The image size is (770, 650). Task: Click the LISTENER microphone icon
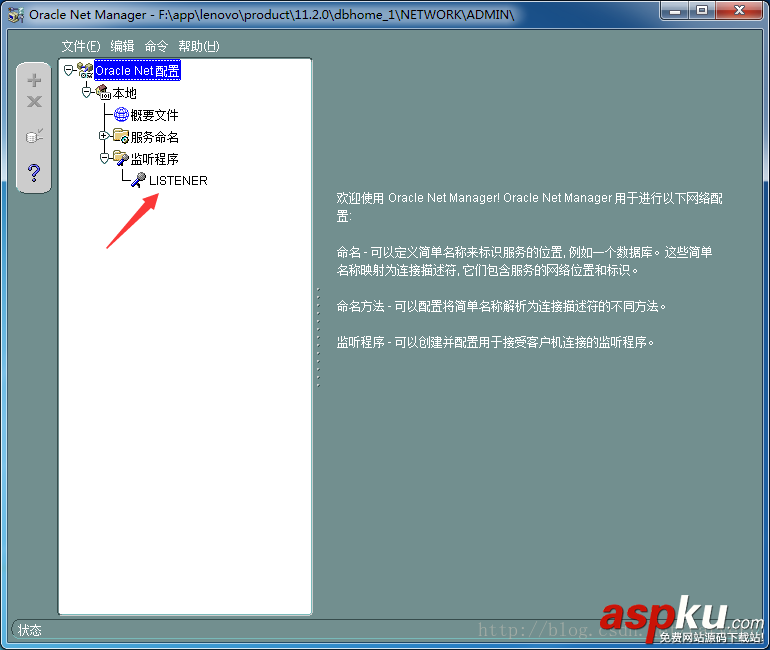(138, 180)
